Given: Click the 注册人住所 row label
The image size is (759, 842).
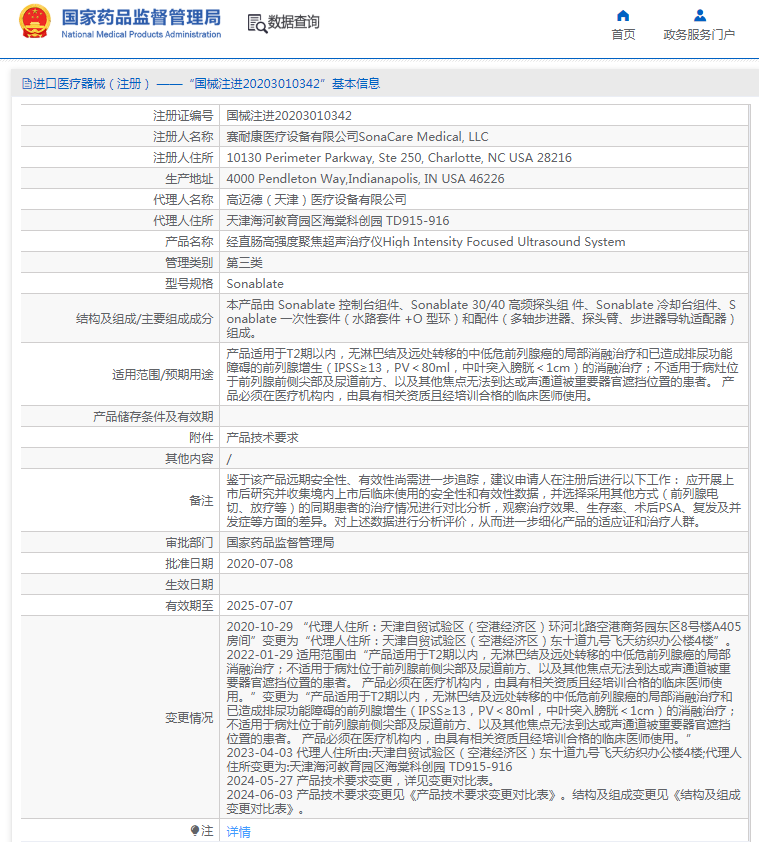Looking at the screenshot, I should point(183,157).
